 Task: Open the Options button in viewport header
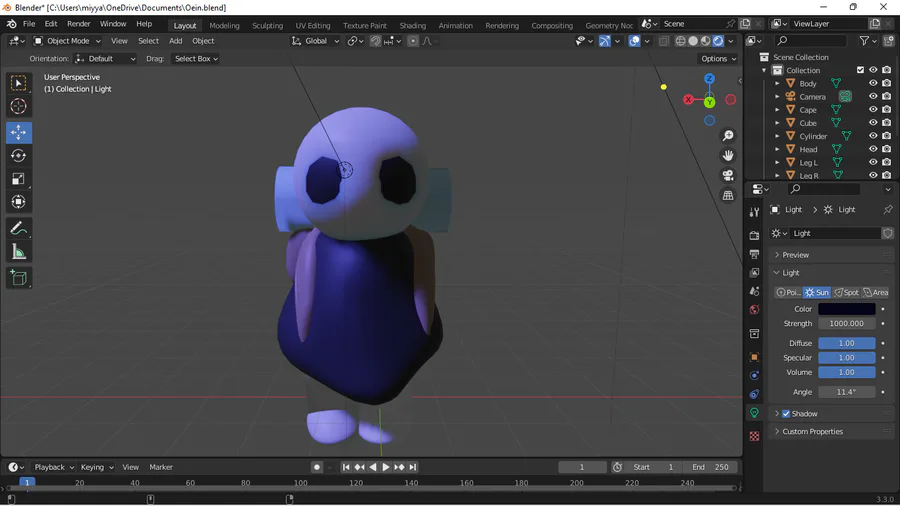tap(718, 59)
